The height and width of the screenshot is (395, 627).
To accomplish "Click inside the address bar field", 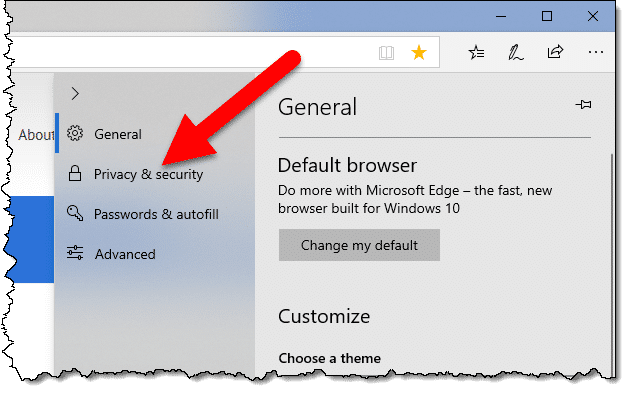I will (192, 52).
